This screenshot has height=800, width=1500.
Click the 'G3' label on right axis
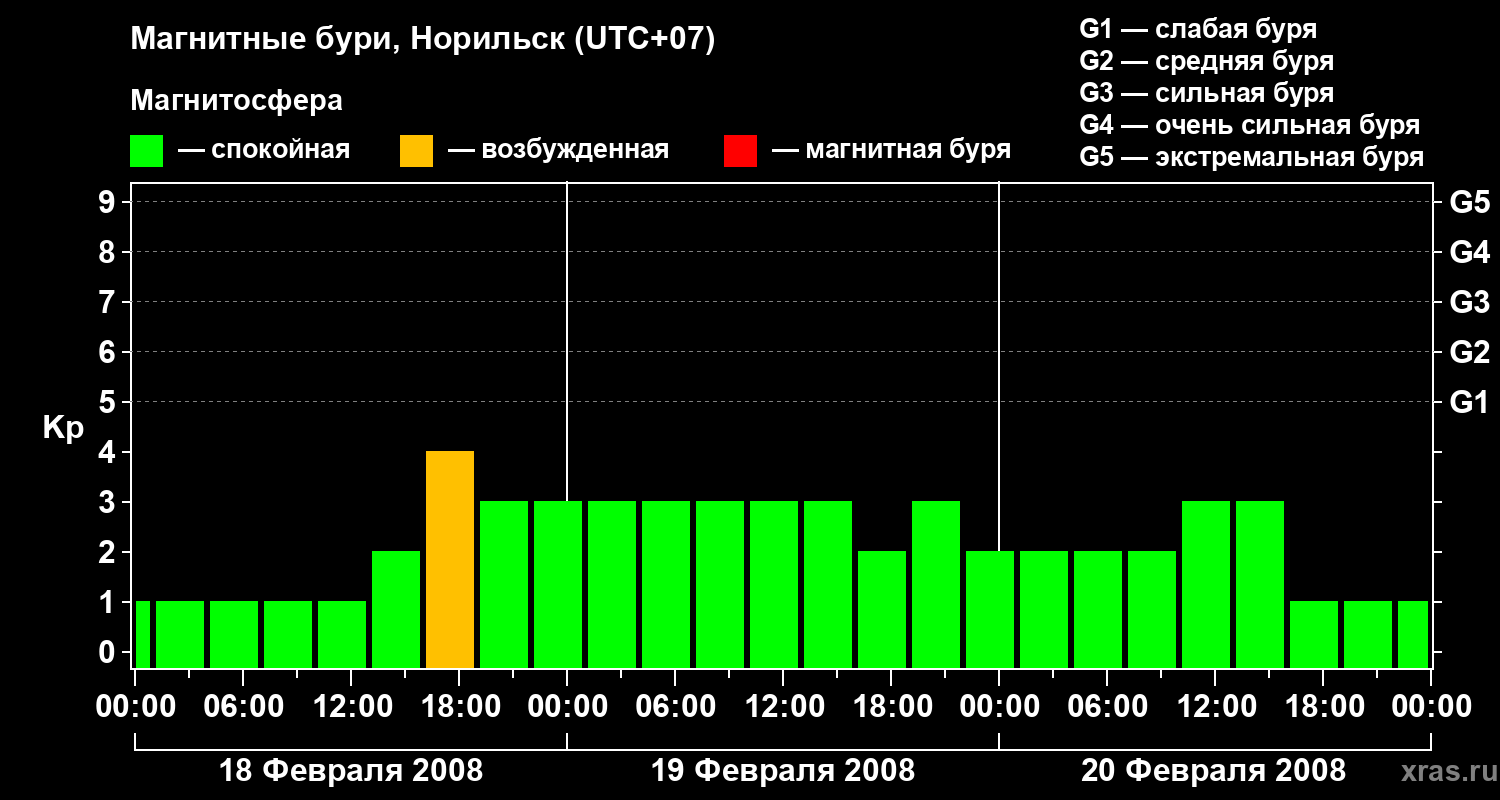coord(1470,302)
